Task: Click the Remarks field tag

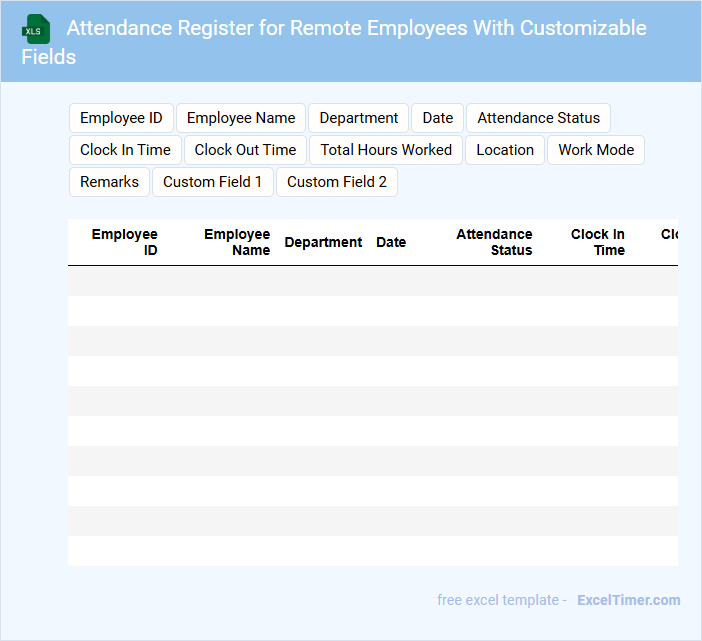Action: tap(109, 182)
